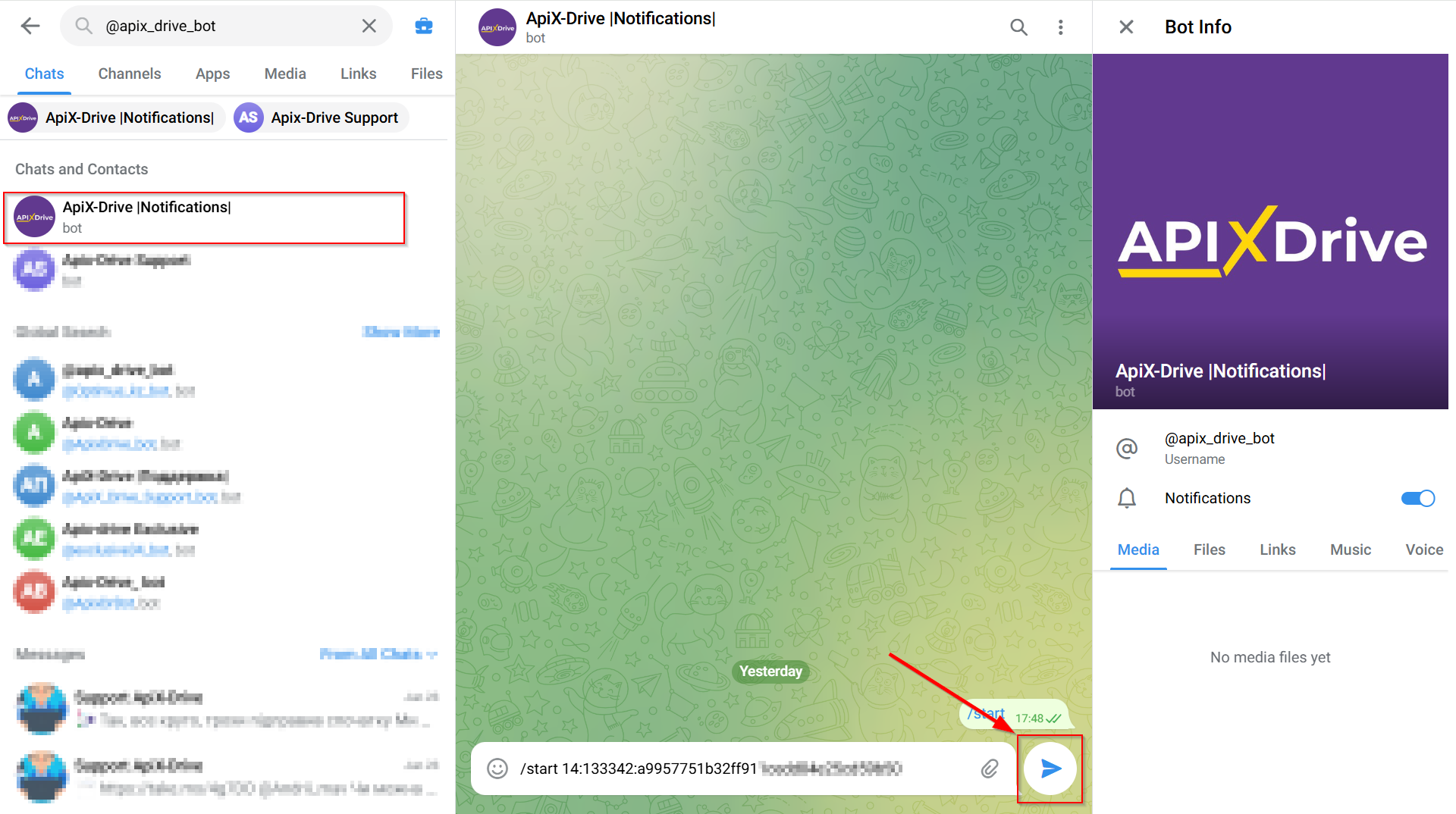Switch to the Chats tab
This screenshot has height=814, width=1456.
click(44, 74)
